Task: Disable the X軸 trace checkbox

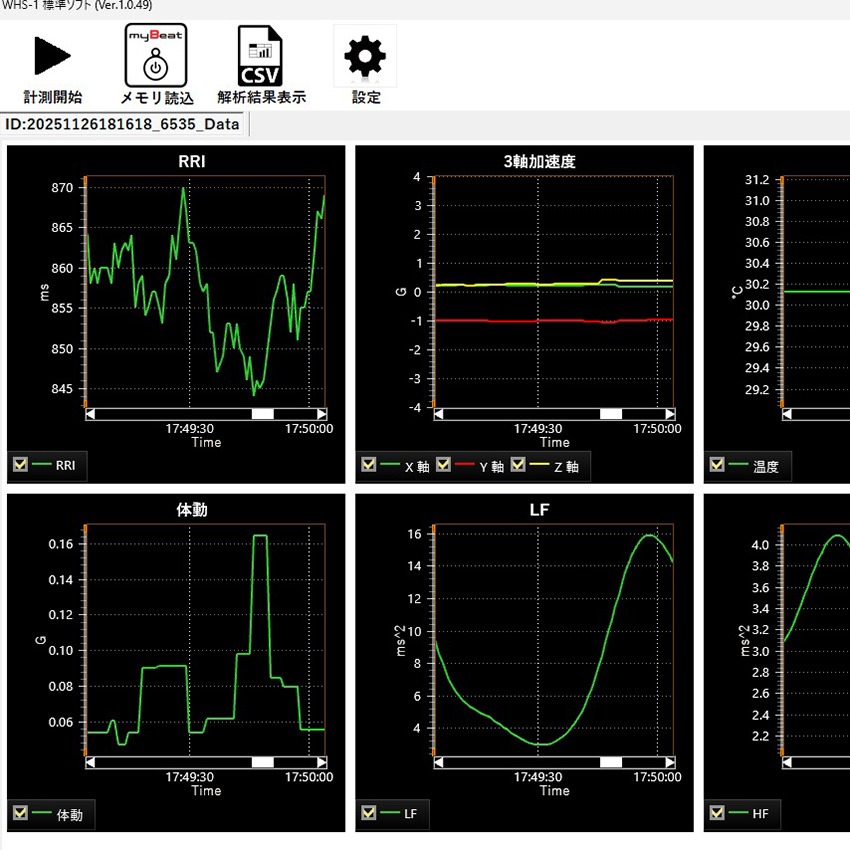Action: (369, 464)
